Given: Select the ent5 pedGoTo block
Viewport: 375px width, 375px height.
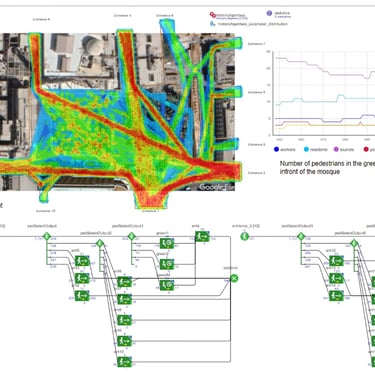Looking at the screenshot, I should [82, 261].
